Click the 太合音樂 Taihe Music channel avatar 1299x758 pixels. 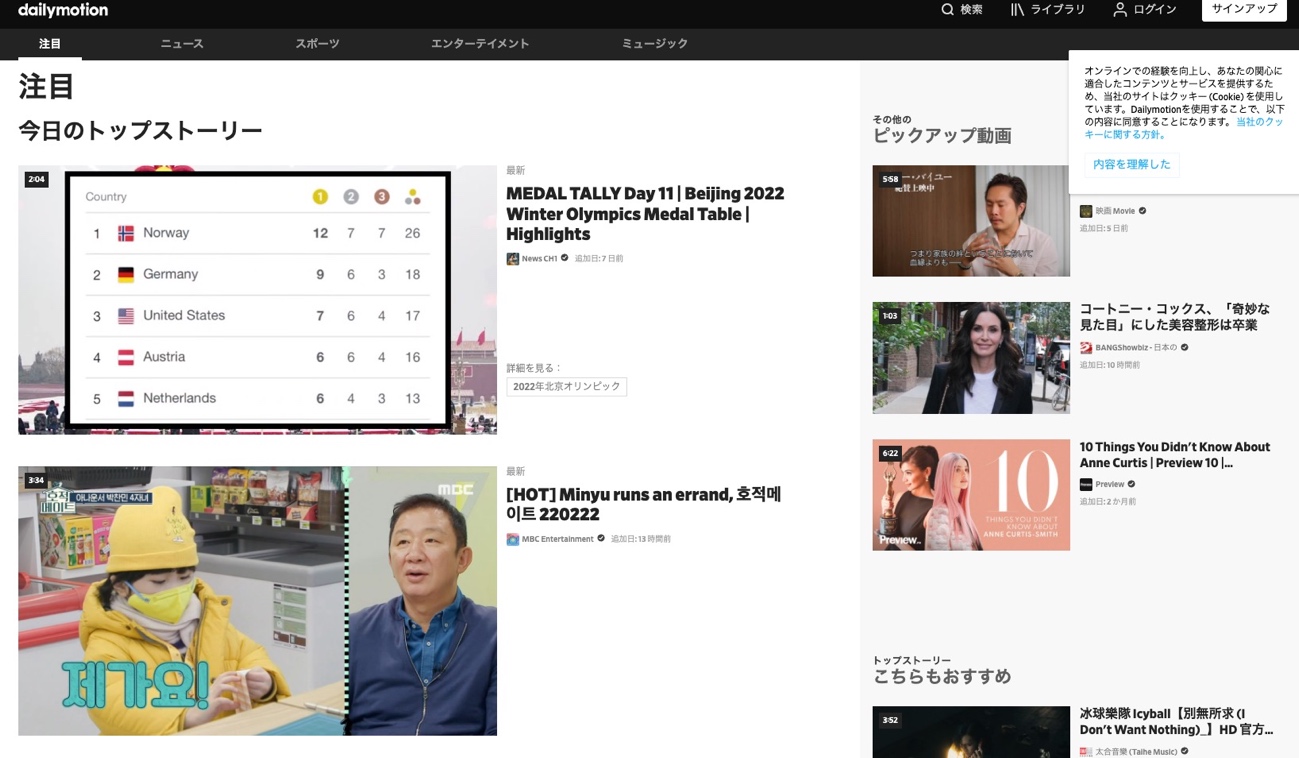[1086, 752]
